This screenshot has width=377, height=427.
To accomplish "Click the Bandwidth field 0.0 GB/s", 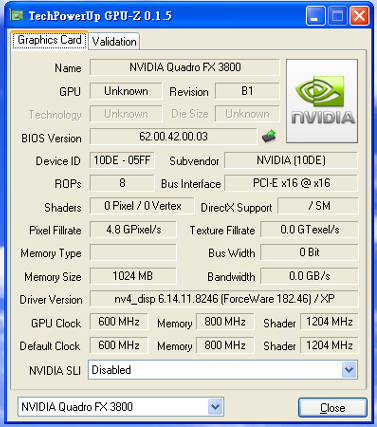I will 309,276.
